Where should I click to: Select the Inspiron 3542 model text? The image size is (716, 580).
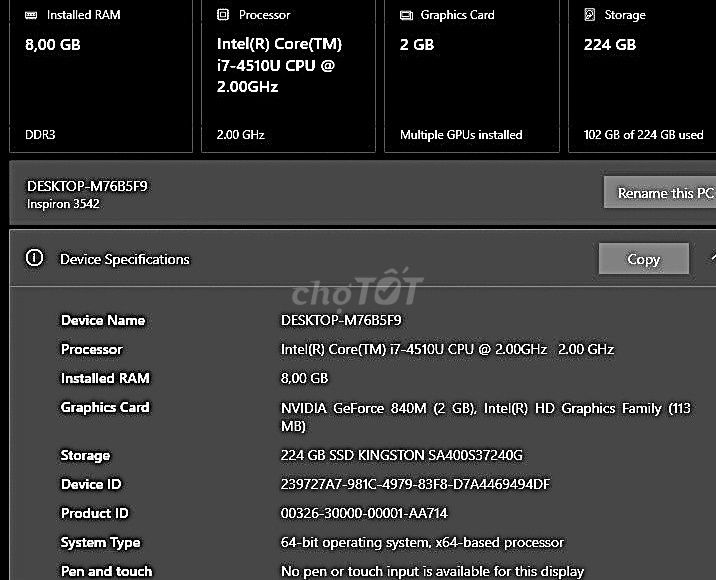[63, 204]
